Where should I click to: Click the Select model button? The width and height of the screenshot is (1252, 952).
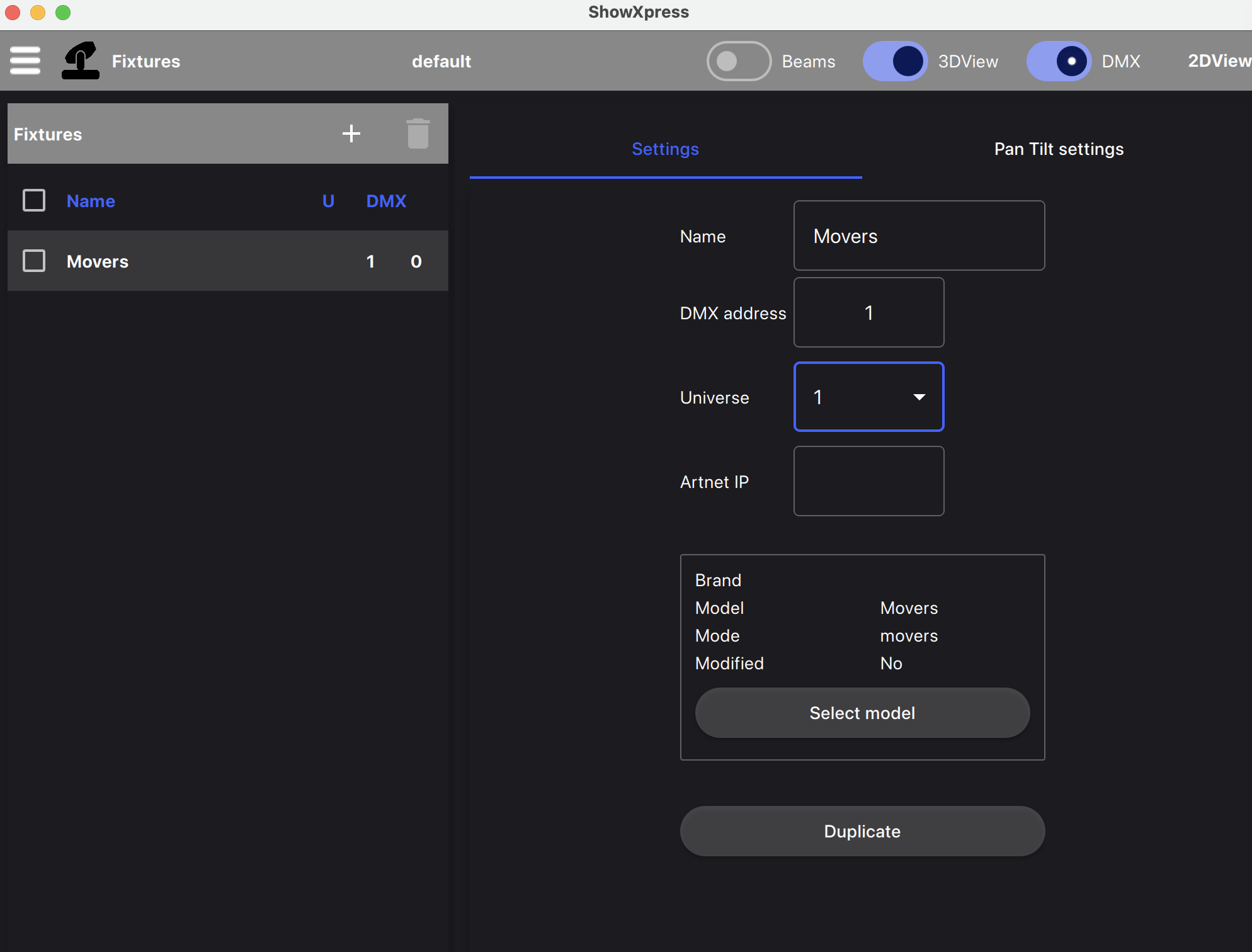(x=862, y=713)
